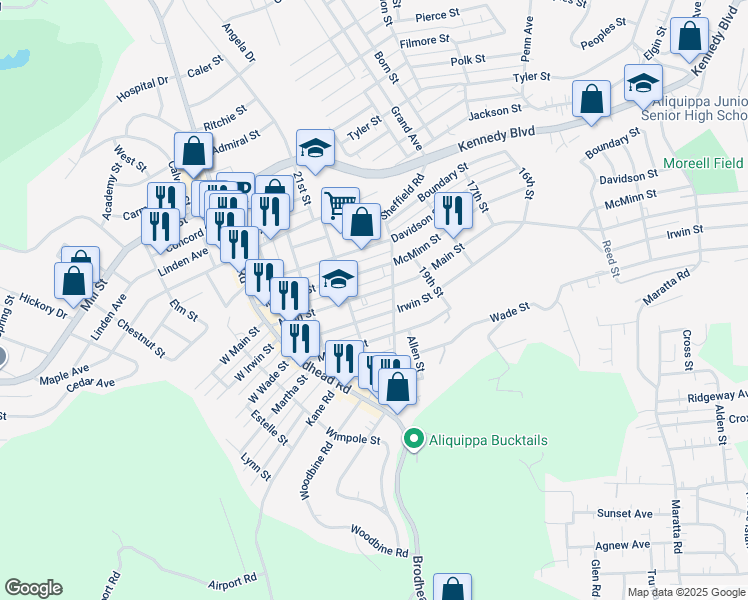This screenshot has height=600, width=748.
Task: Select the Filmore St label
Action: (425, 41)
